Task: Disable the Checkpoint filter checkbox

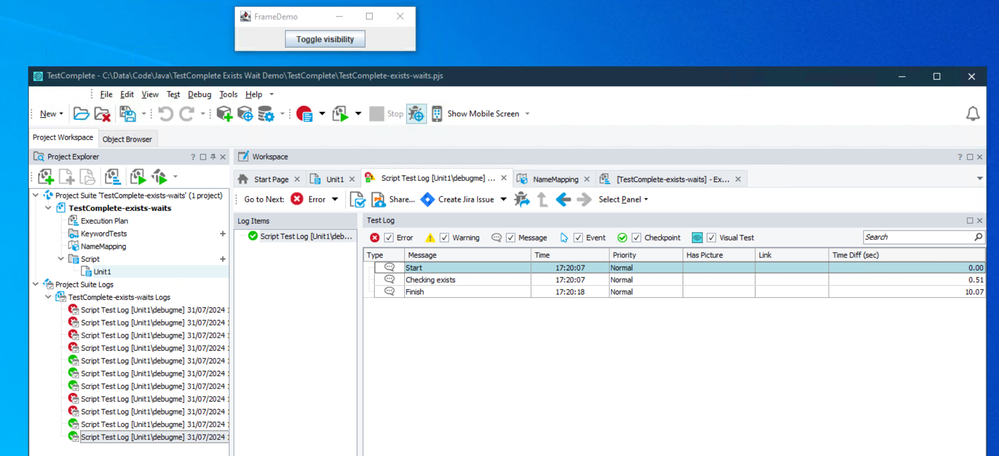Action: (636, 238)
